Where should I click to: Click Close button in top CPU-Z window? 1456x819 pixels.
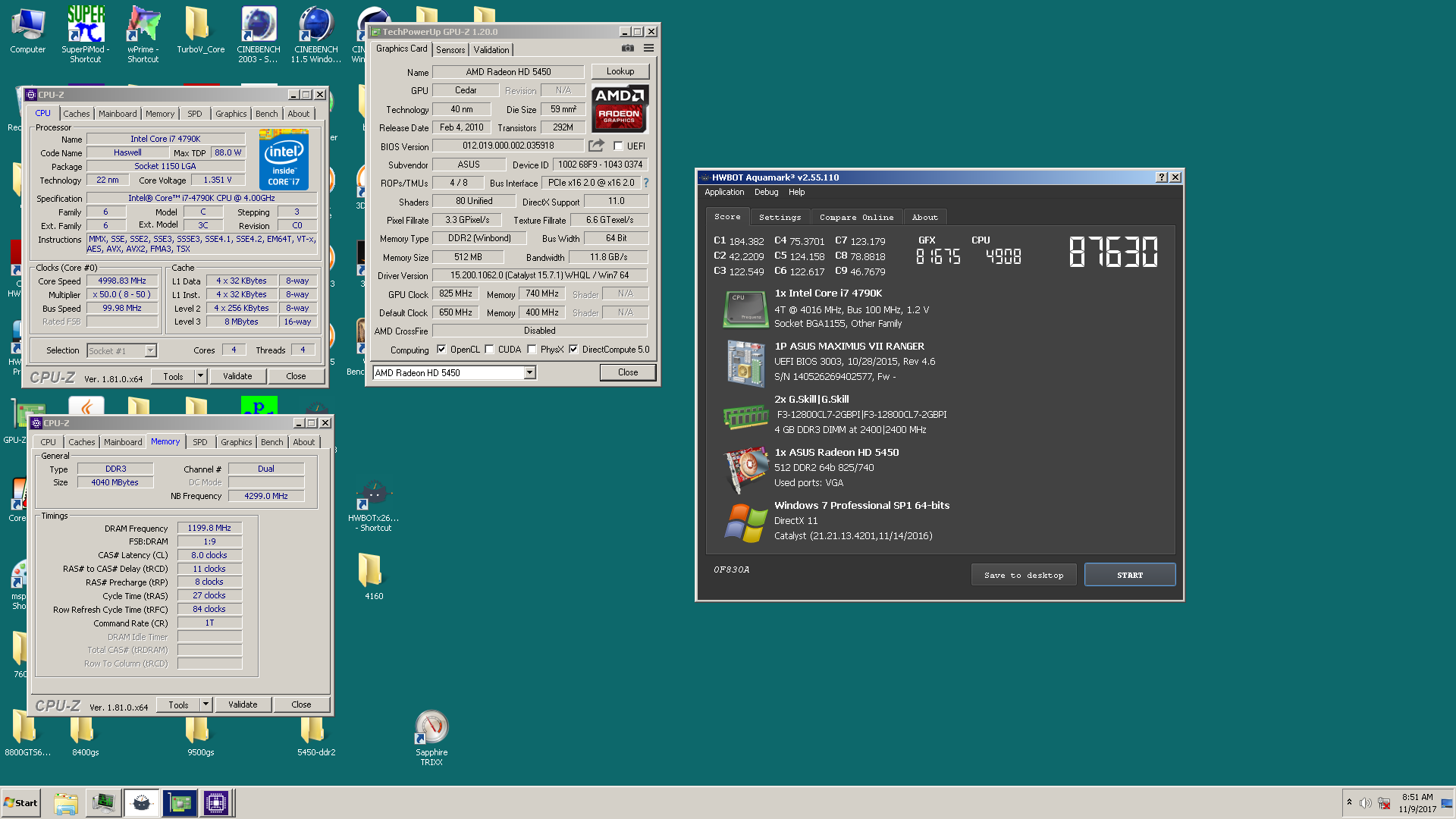tap(296, 376)
